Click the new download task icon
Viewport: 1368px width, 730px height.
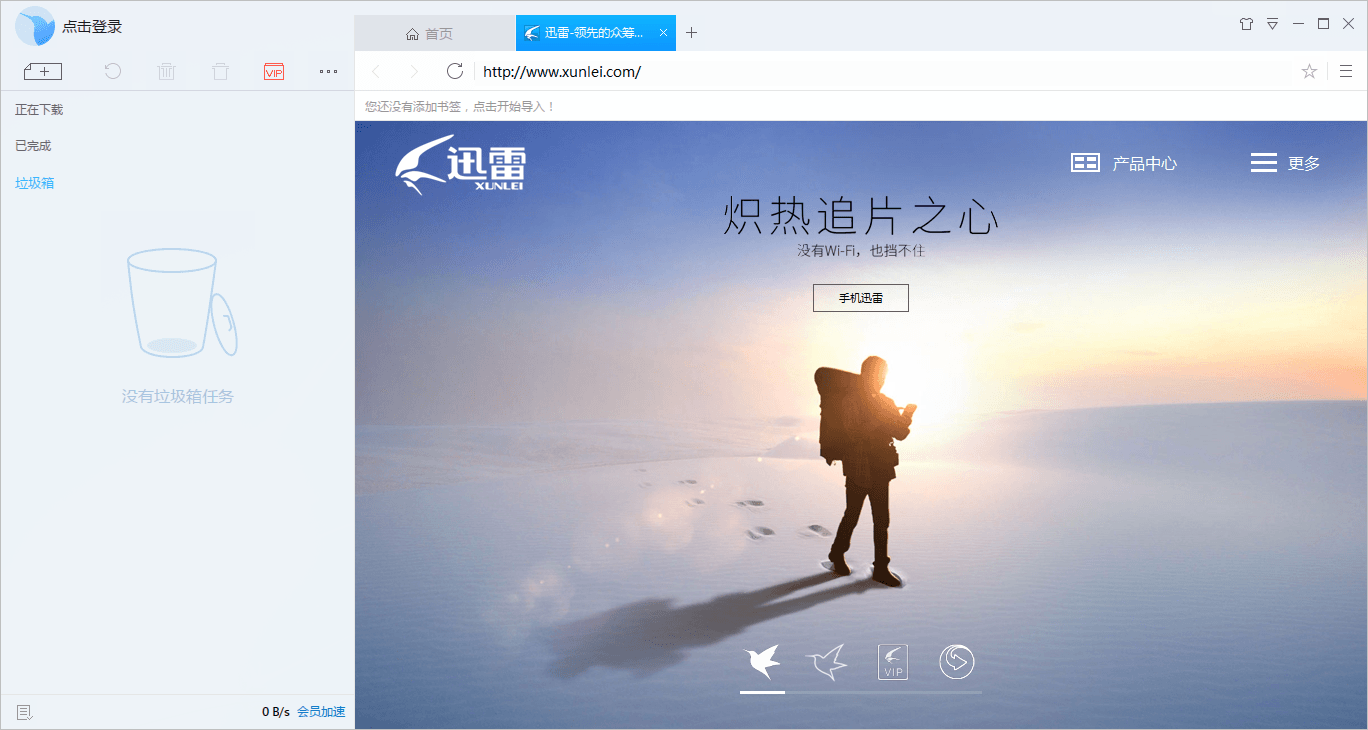coord(42,71)
